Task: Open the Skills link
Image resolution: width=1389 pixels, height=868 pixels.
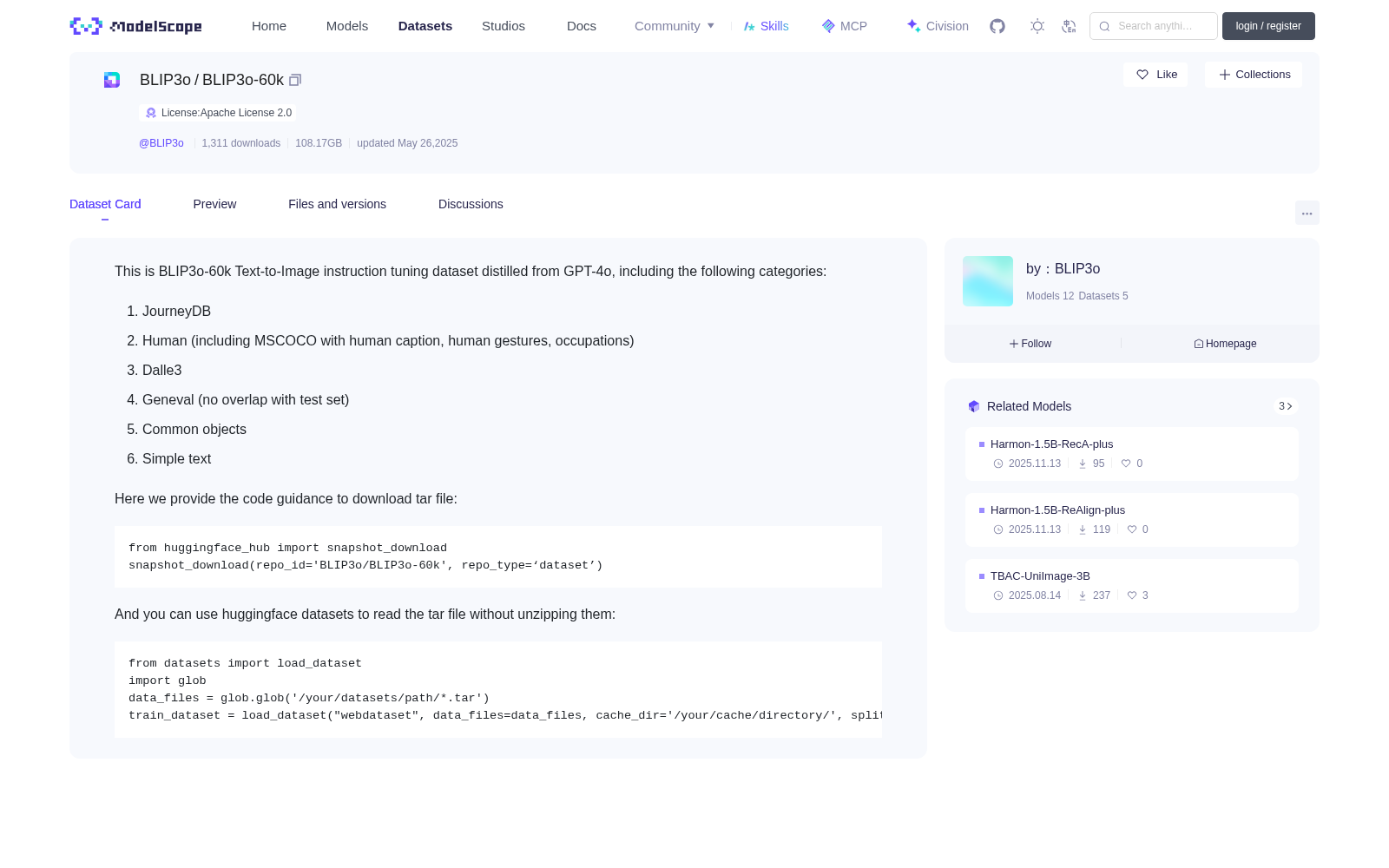Action: point(767,26)
